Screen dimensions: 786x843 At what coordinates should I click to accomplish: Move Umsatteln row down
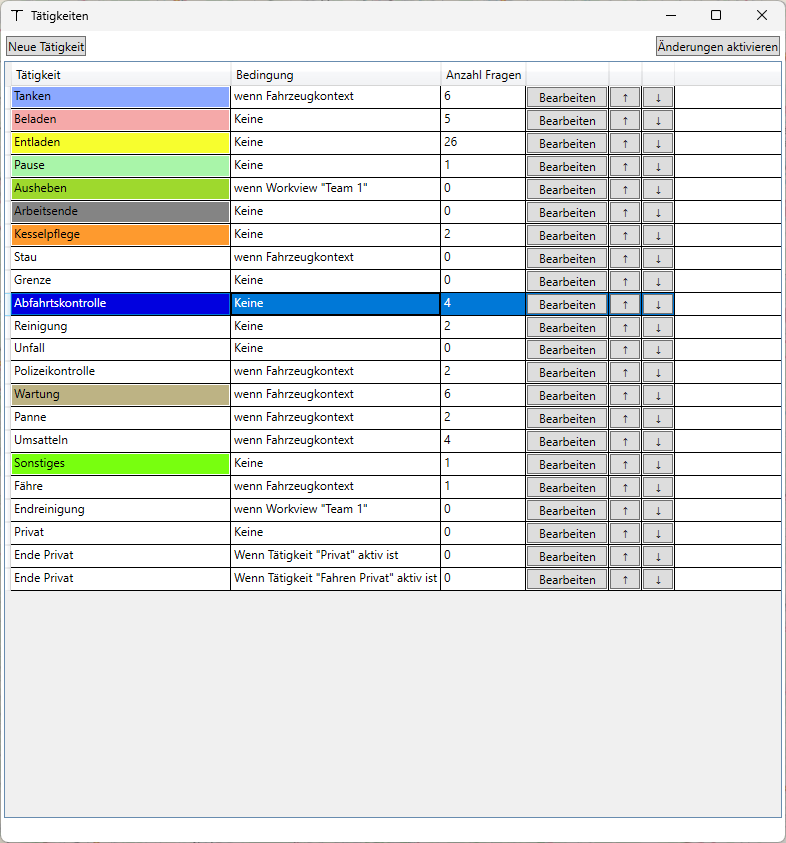(658, 442)
